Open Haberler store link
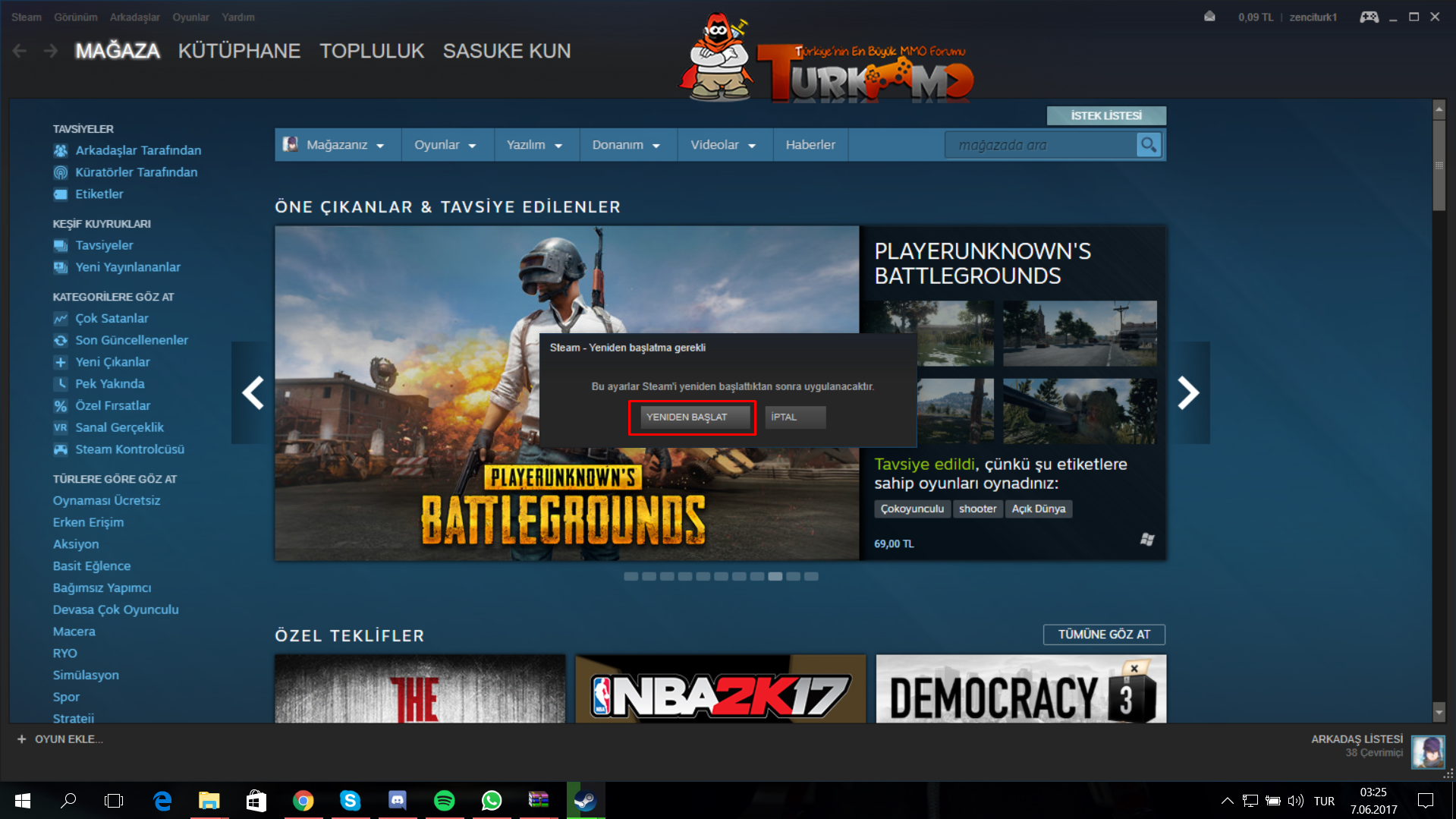 click(x=810, y=144)
